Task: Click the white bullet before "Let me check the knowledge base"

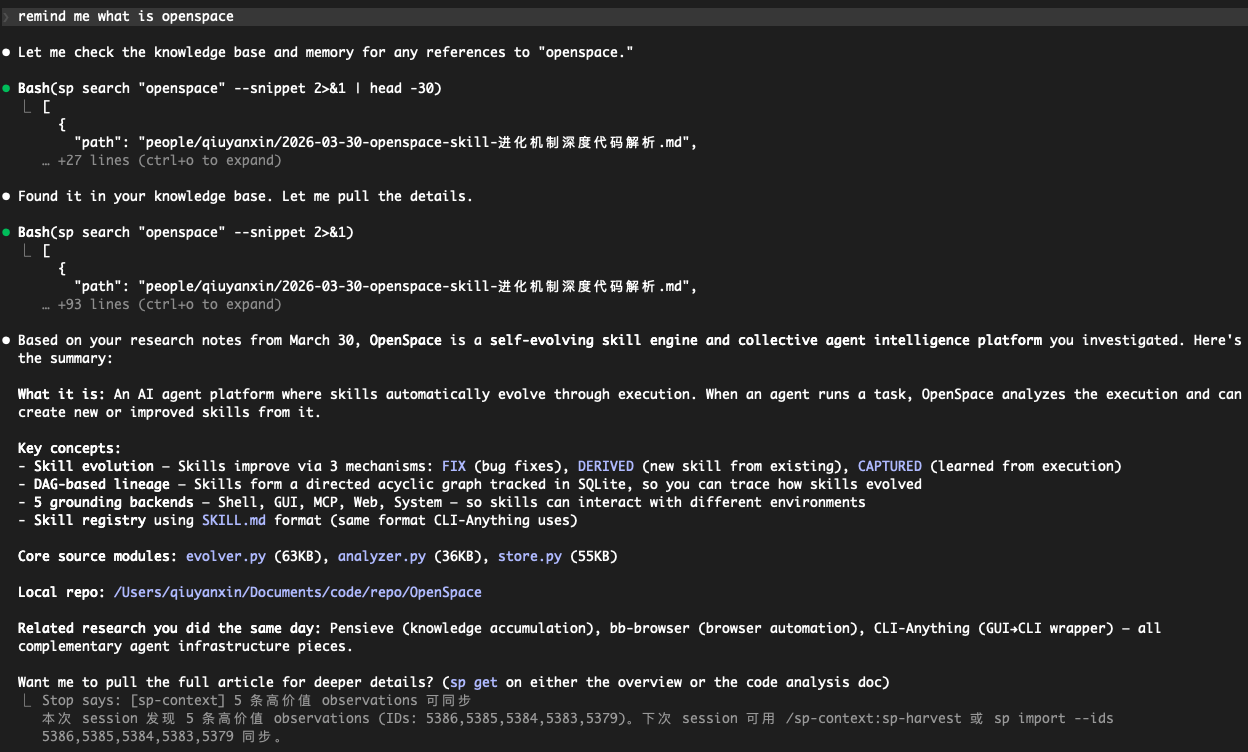Action: click(x=7, y=52)
